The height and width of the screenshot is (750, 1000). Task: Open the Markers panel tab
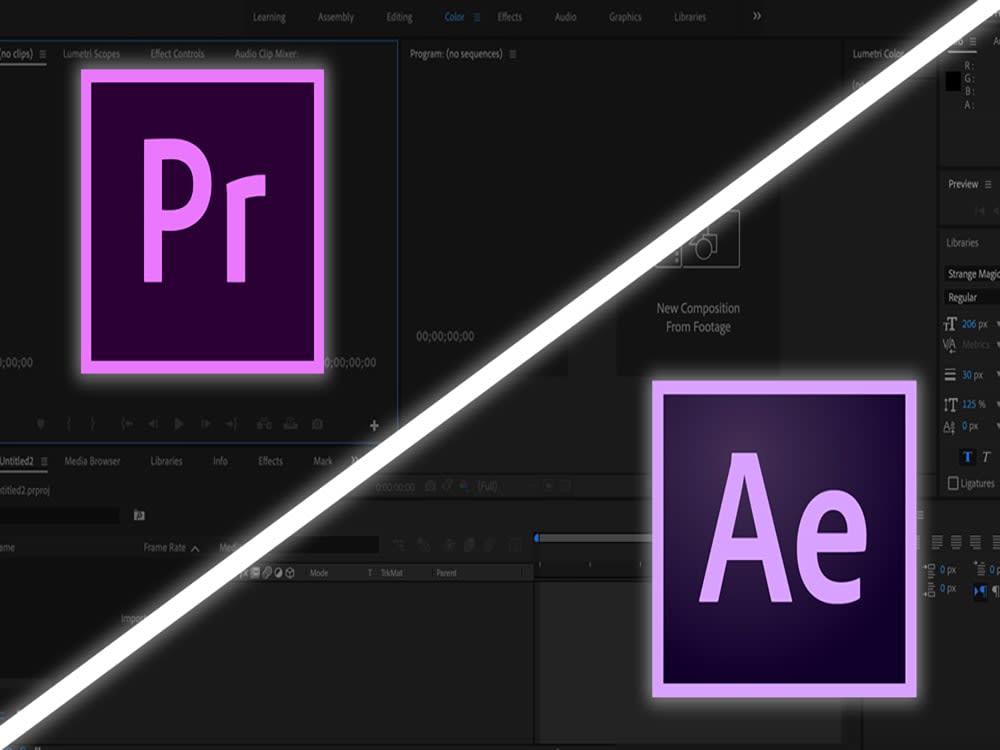(323, 461)
